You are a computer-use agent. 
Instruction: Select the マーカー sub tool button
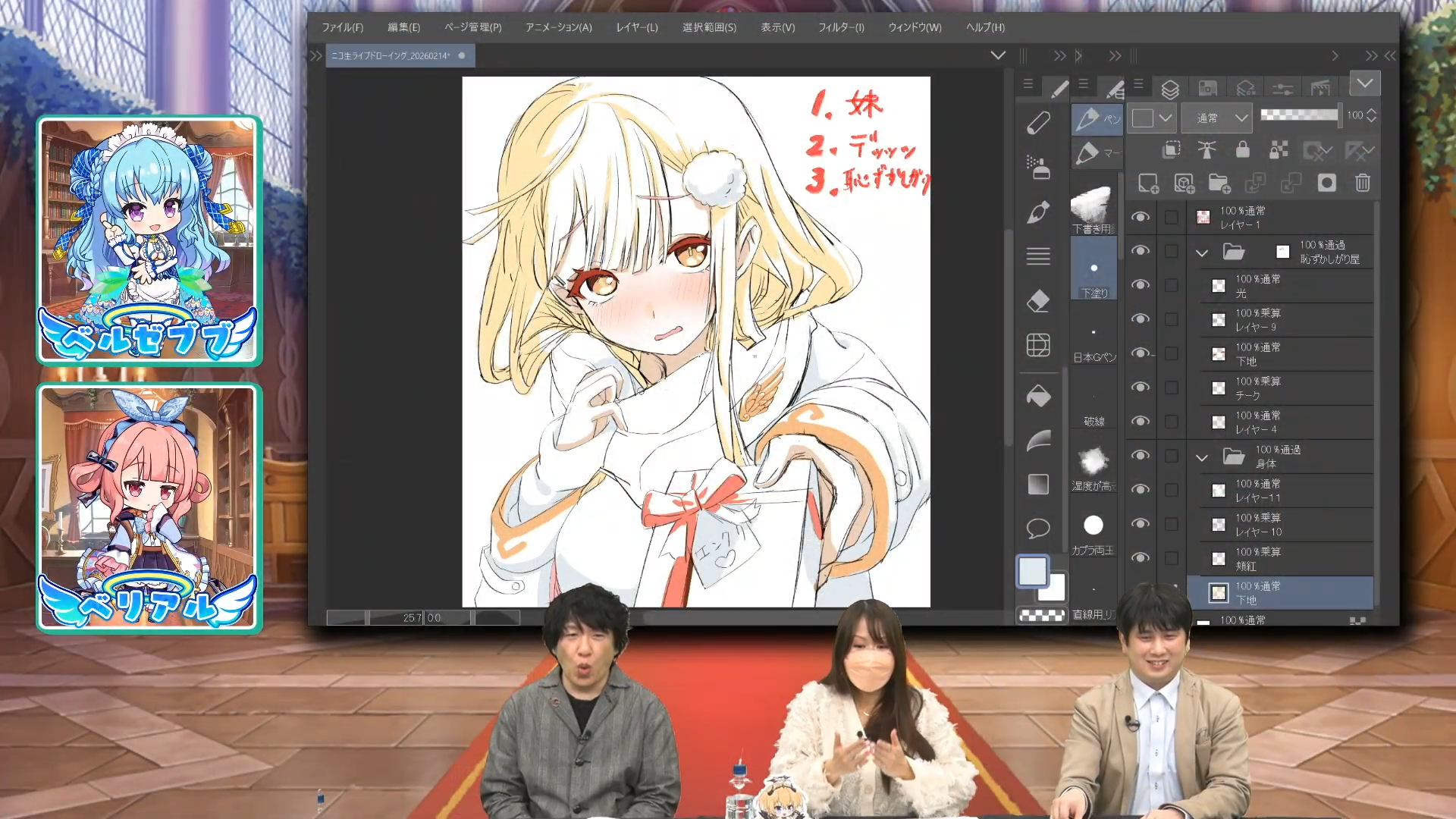pos(1097,153)
